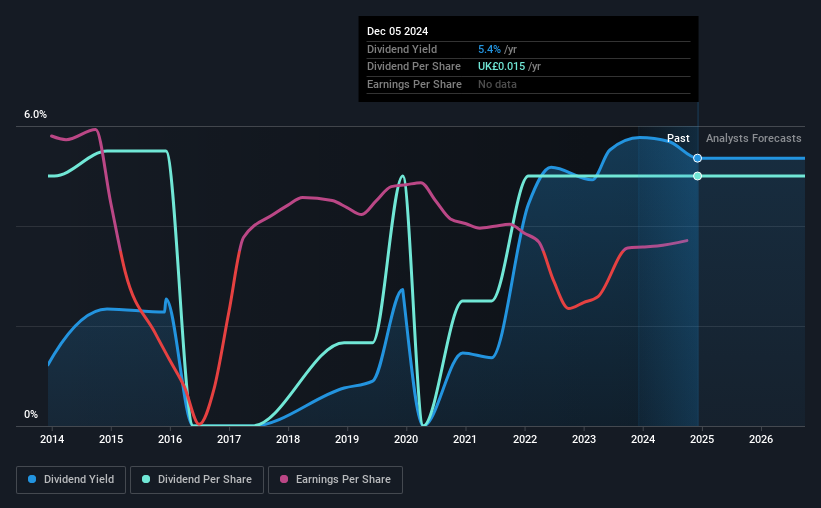
Task: Select the 2023 x-axis label
Action: coord(584,439)
